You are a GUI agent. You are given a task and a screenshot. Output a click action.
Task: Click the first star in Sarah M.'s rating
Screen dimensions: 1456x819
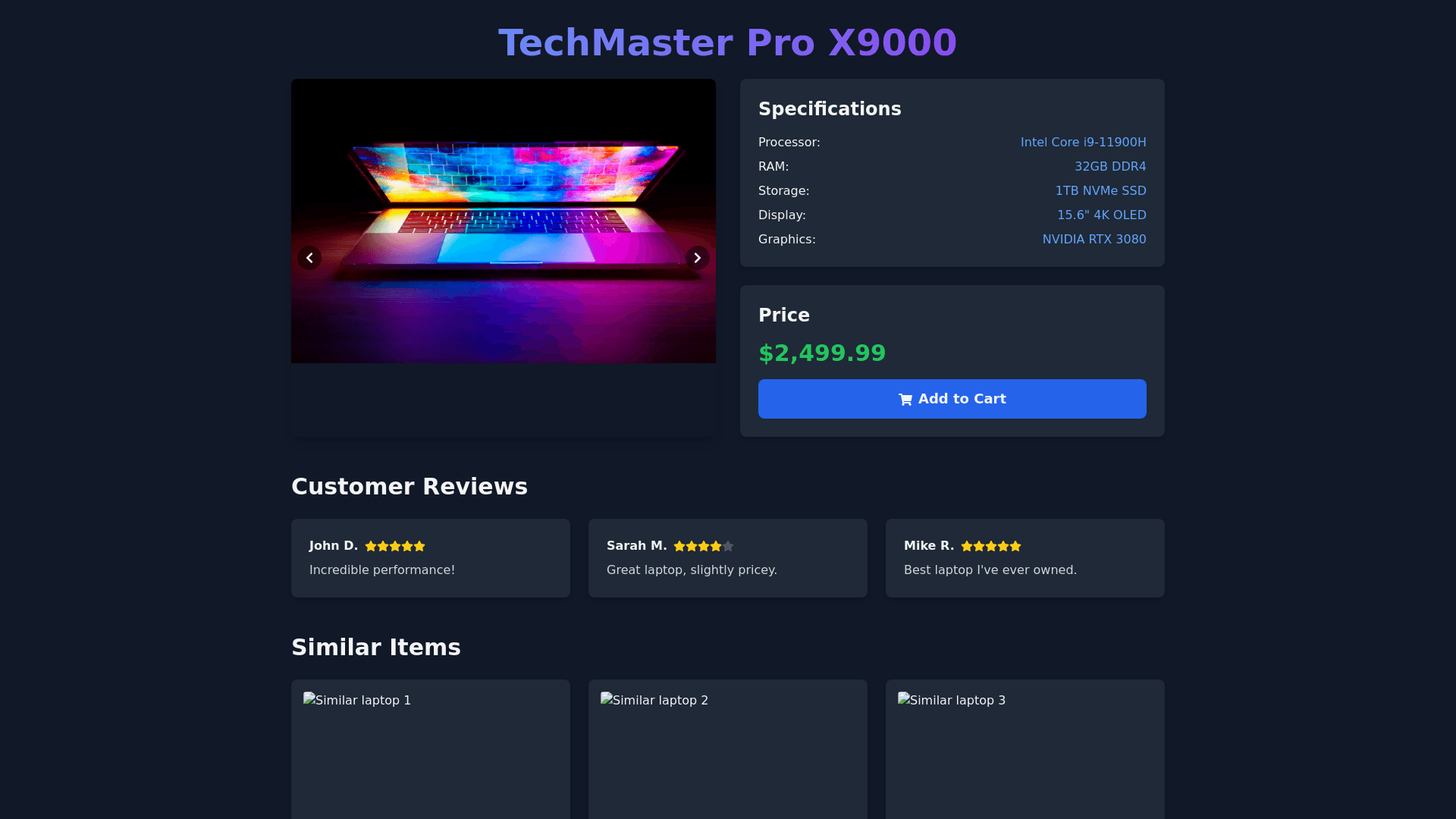(x=679, y=546)
